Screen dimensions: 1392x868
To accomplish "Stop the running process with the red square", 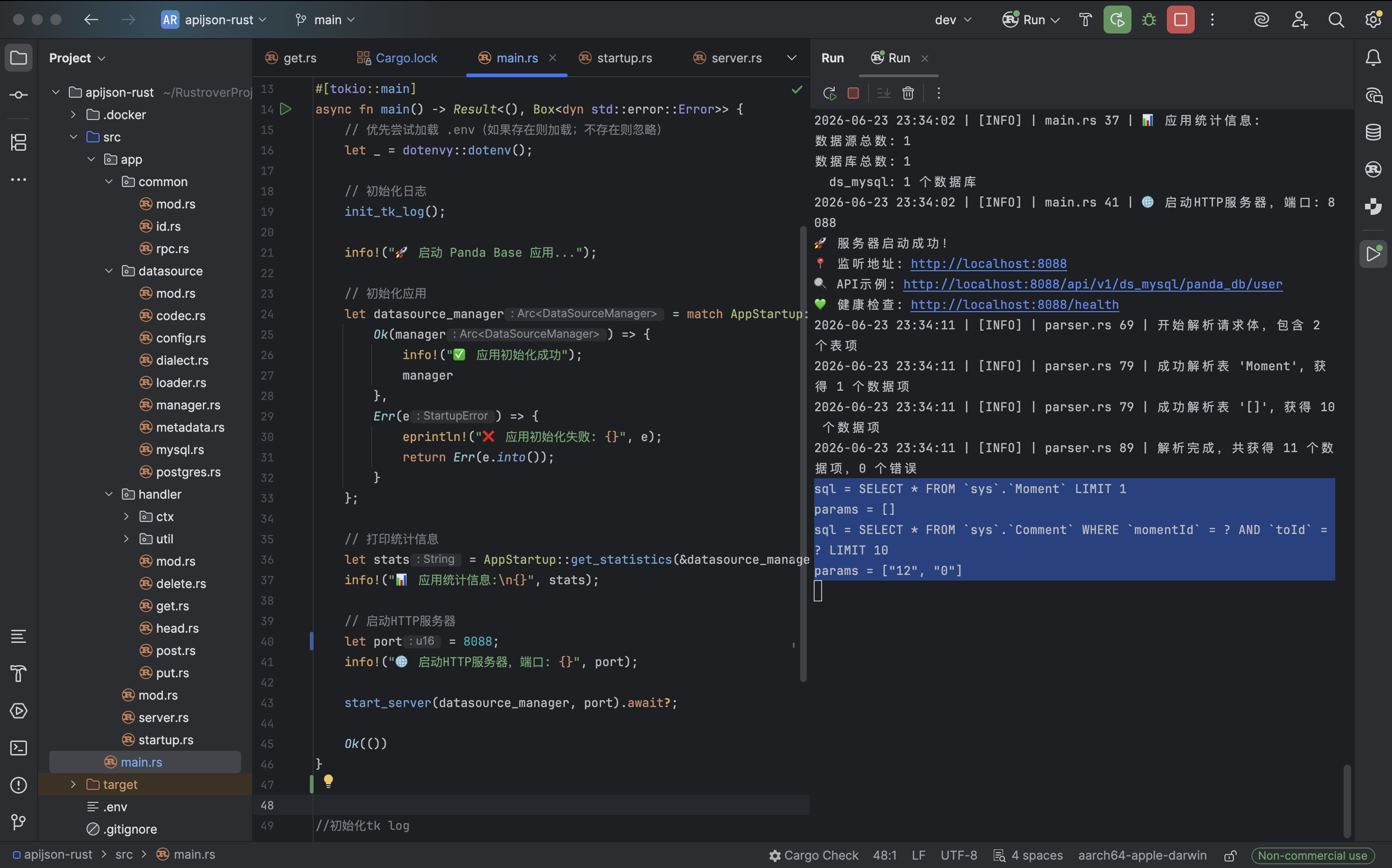I will [x=1180, y=20].
